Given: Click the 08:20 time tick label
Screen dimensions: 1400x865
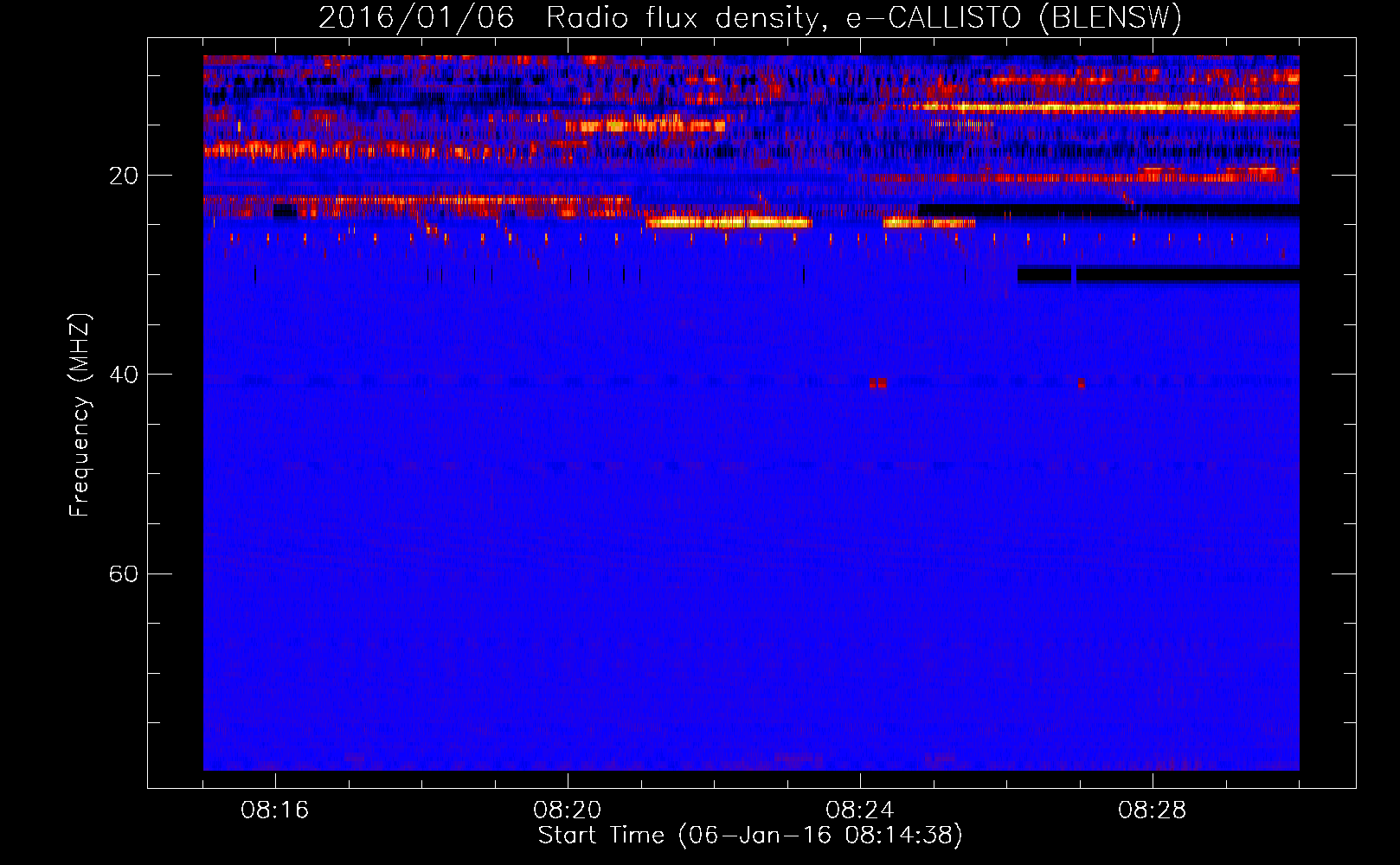Looking at the screenshot, I should pos(568,811).
